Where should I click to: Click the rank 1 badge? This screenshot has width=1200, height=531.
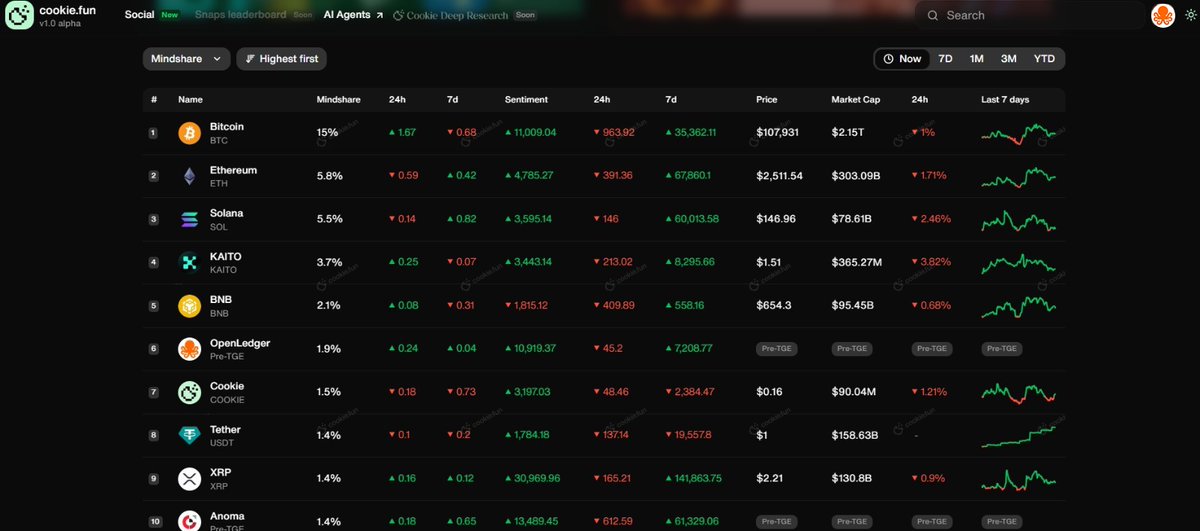click(x=153, y=133)
